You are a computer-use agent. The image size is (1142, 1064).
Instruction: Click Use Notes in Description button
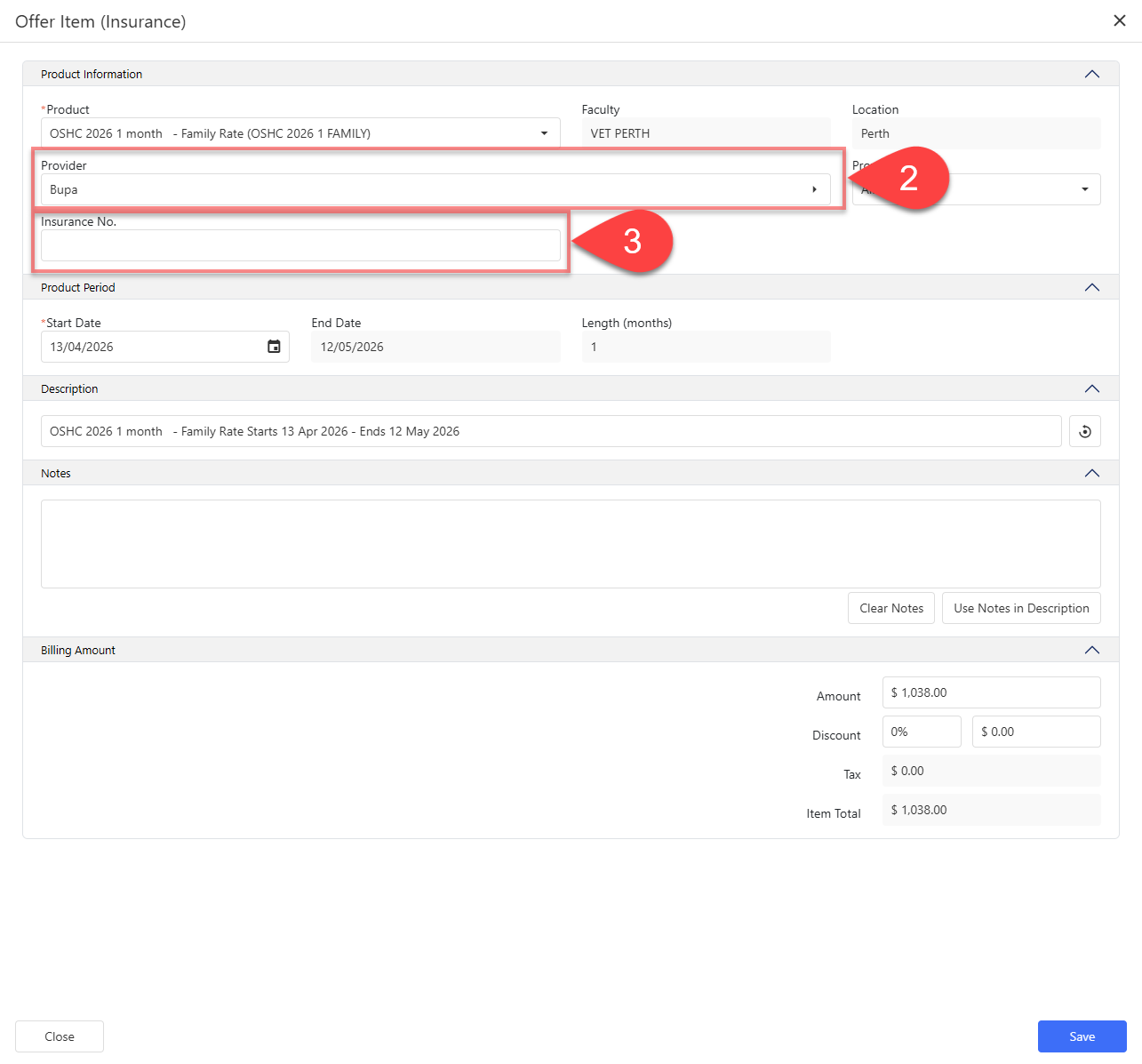[1021, 608]
